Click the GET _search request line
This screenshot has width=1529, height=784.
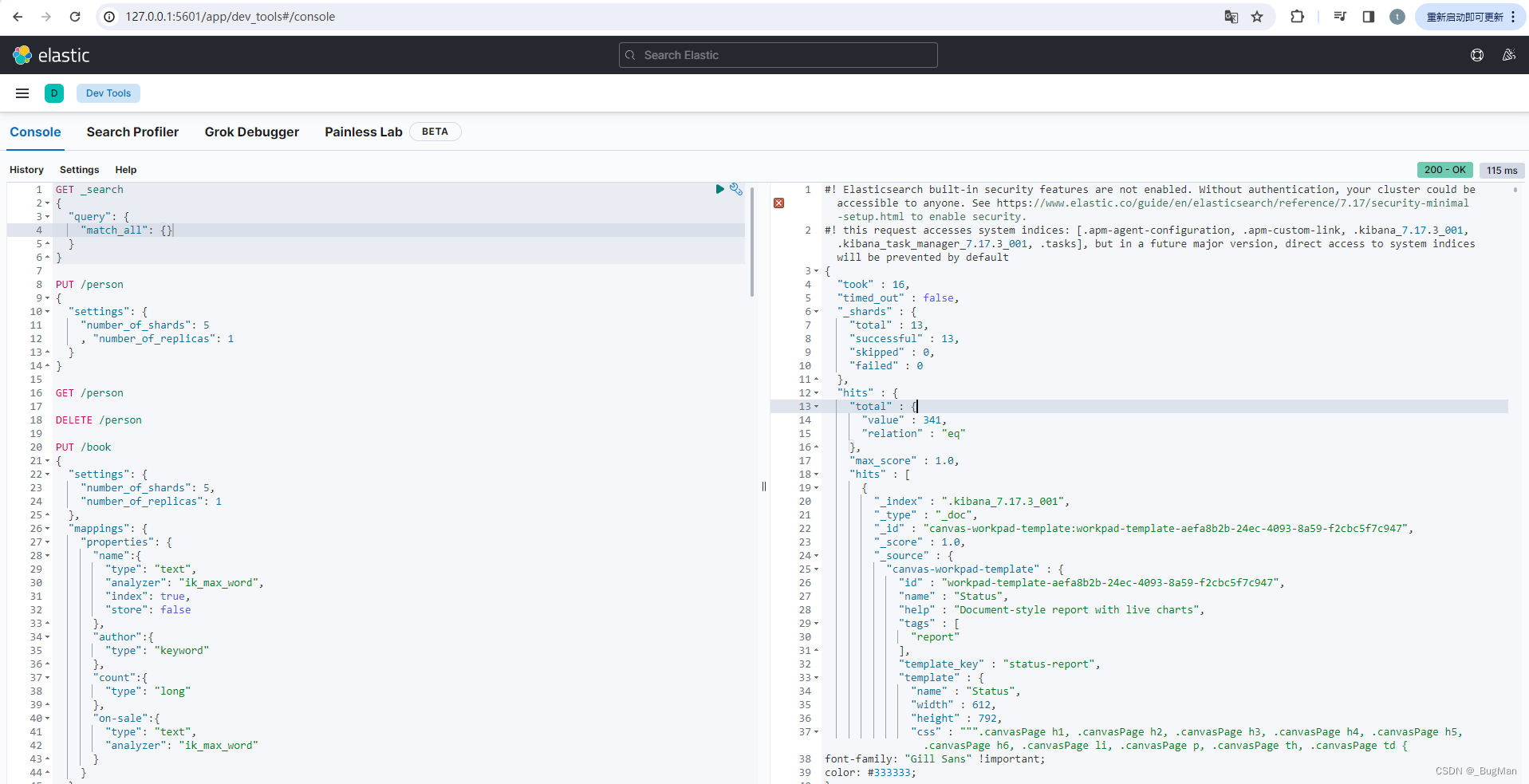(x=89, y=190)
